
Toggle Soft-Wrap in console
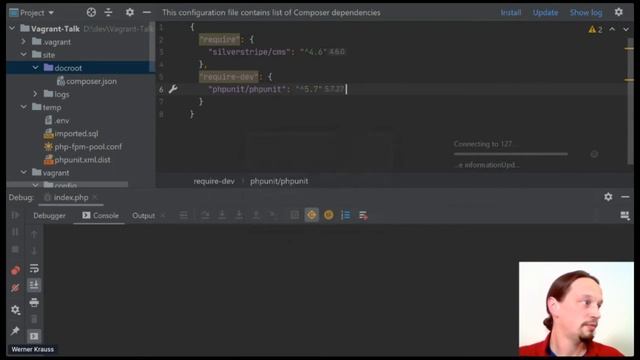click(x=34, y=268)
